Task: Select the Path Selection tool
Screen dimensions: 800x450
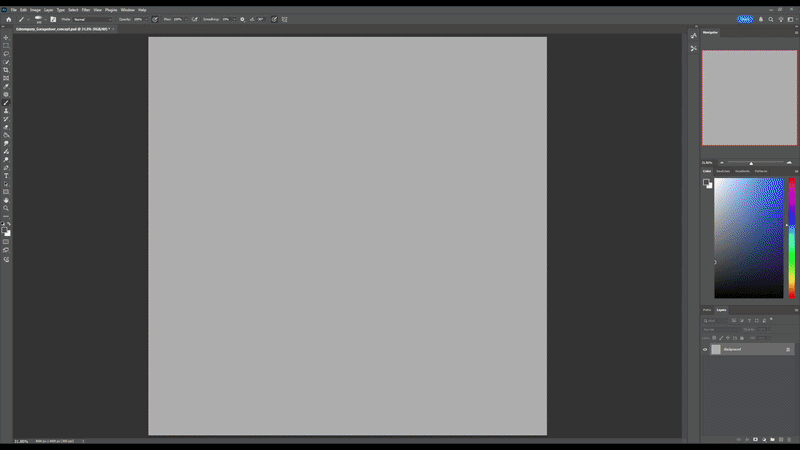Action: tap(6, 184)
